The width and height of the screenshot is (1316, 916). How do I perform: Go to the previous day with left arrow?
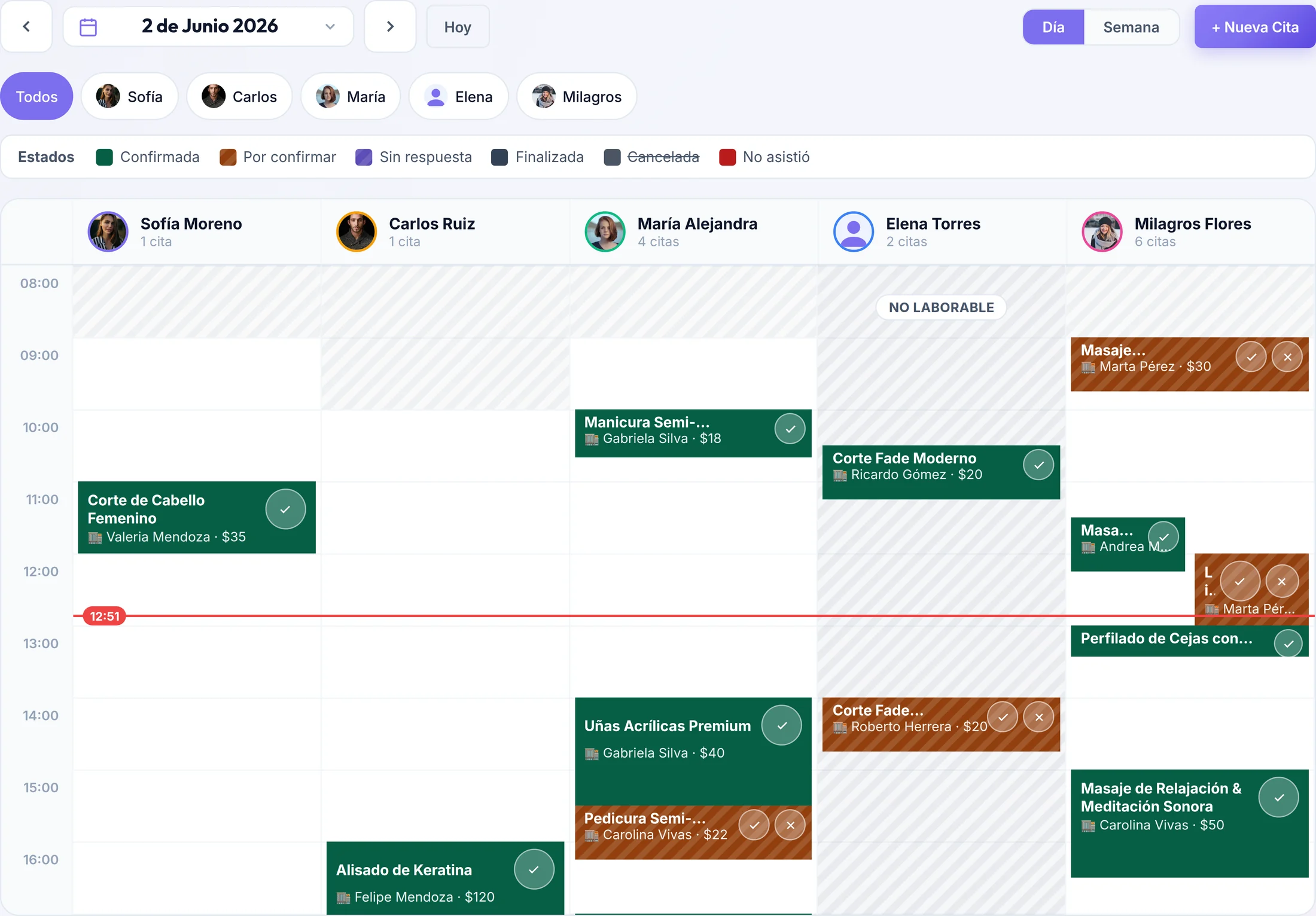26,26
